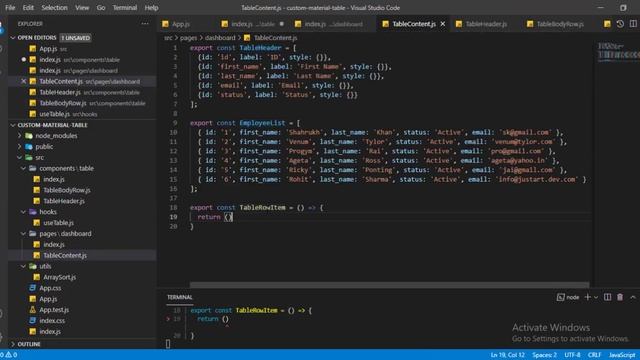The width and height of the screenshot is (640, 360).
Task: Create a new terminal with plus icon
Action: click(587, 297)
